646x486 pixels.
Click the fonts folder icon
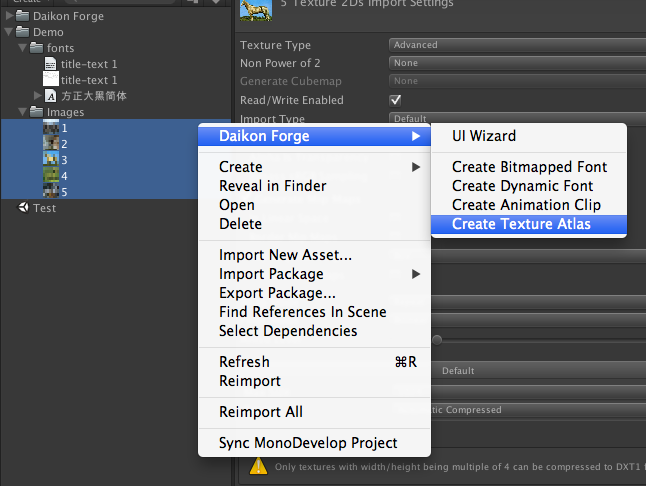[36, 48]
